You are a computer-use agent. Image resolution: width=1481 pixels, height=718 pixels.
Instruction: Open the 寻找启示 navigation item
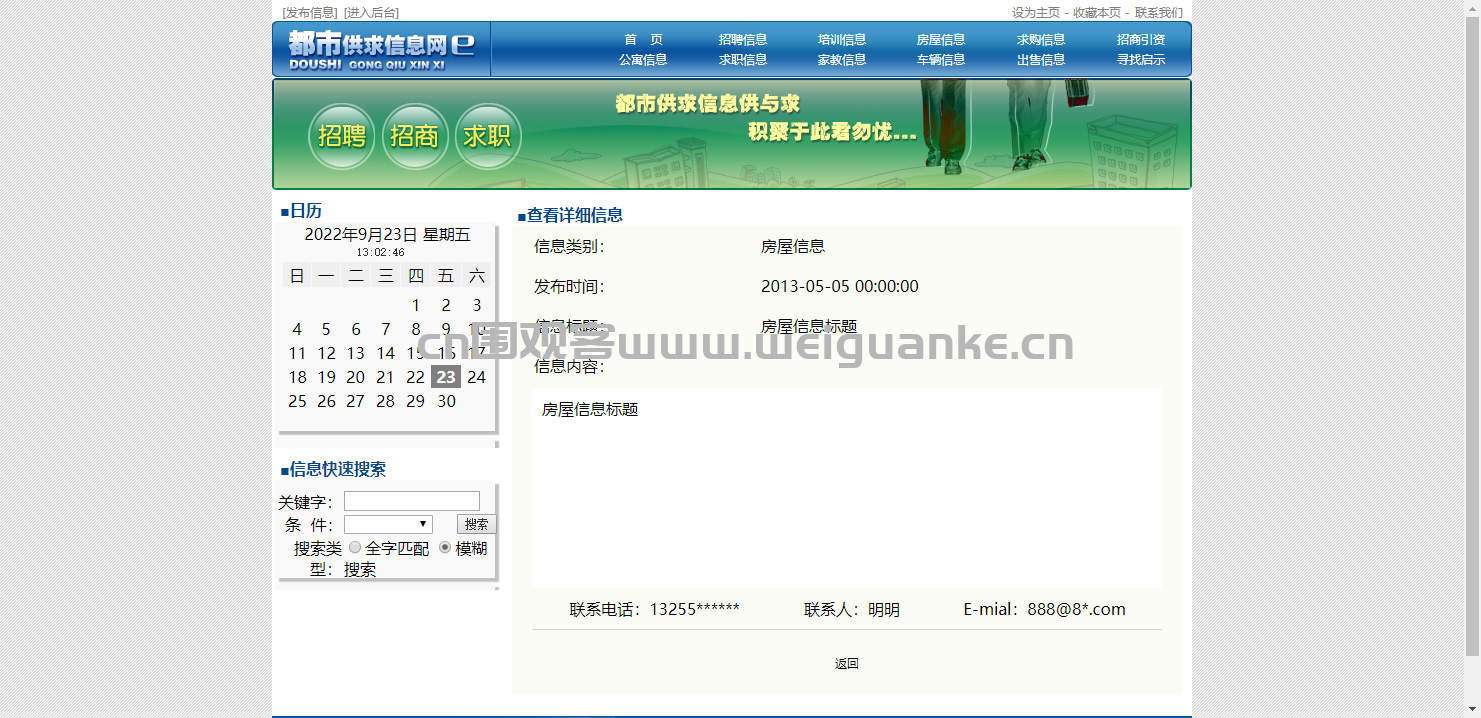[x=1141, y=60]
